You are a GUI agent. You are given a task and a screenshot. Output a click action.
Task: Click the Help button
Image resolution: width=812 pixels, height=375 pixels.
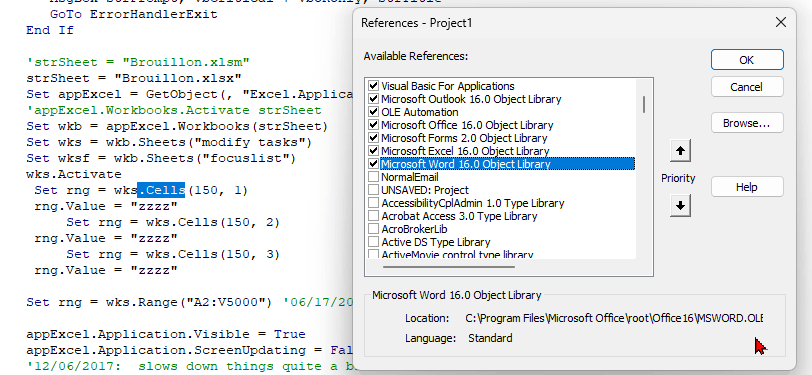tap(747, 186)
